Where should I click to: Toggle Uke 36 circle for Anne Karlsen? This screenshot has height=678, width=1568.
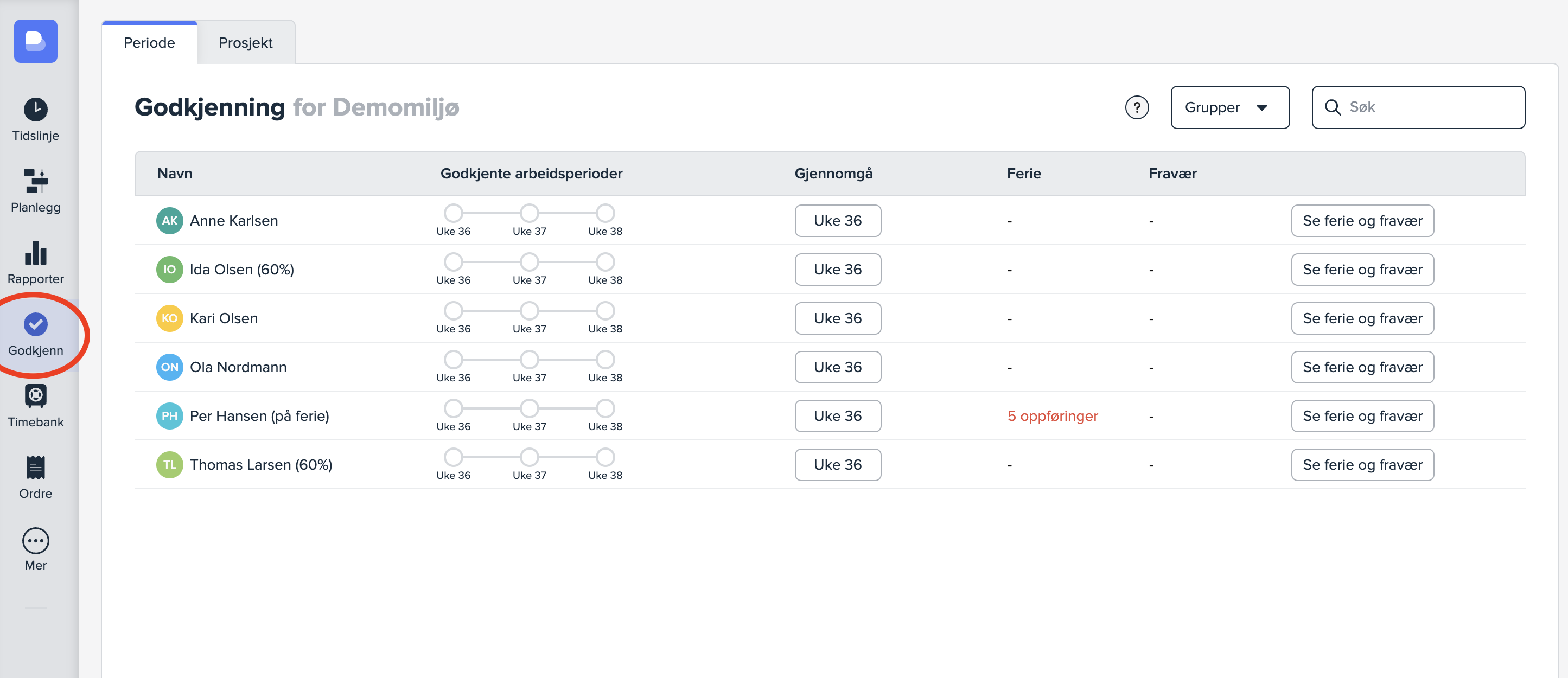[453, 213]
